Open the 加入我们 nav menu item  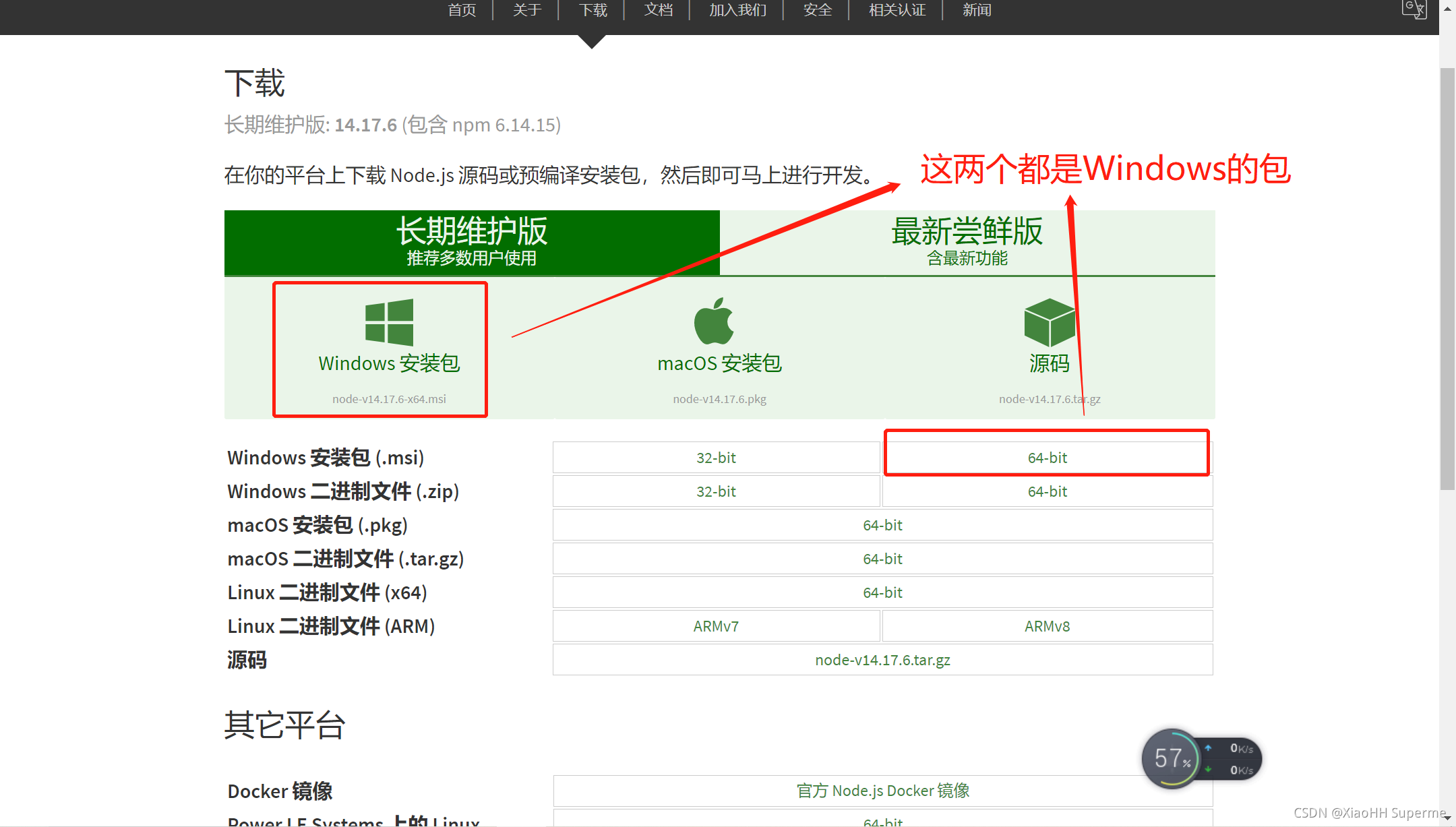738,10
